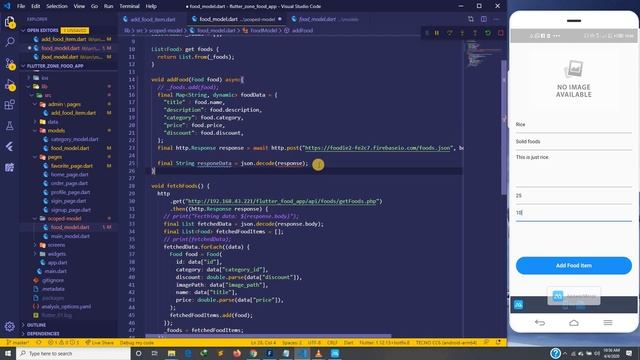Open the Selection menu

(57, 6)
